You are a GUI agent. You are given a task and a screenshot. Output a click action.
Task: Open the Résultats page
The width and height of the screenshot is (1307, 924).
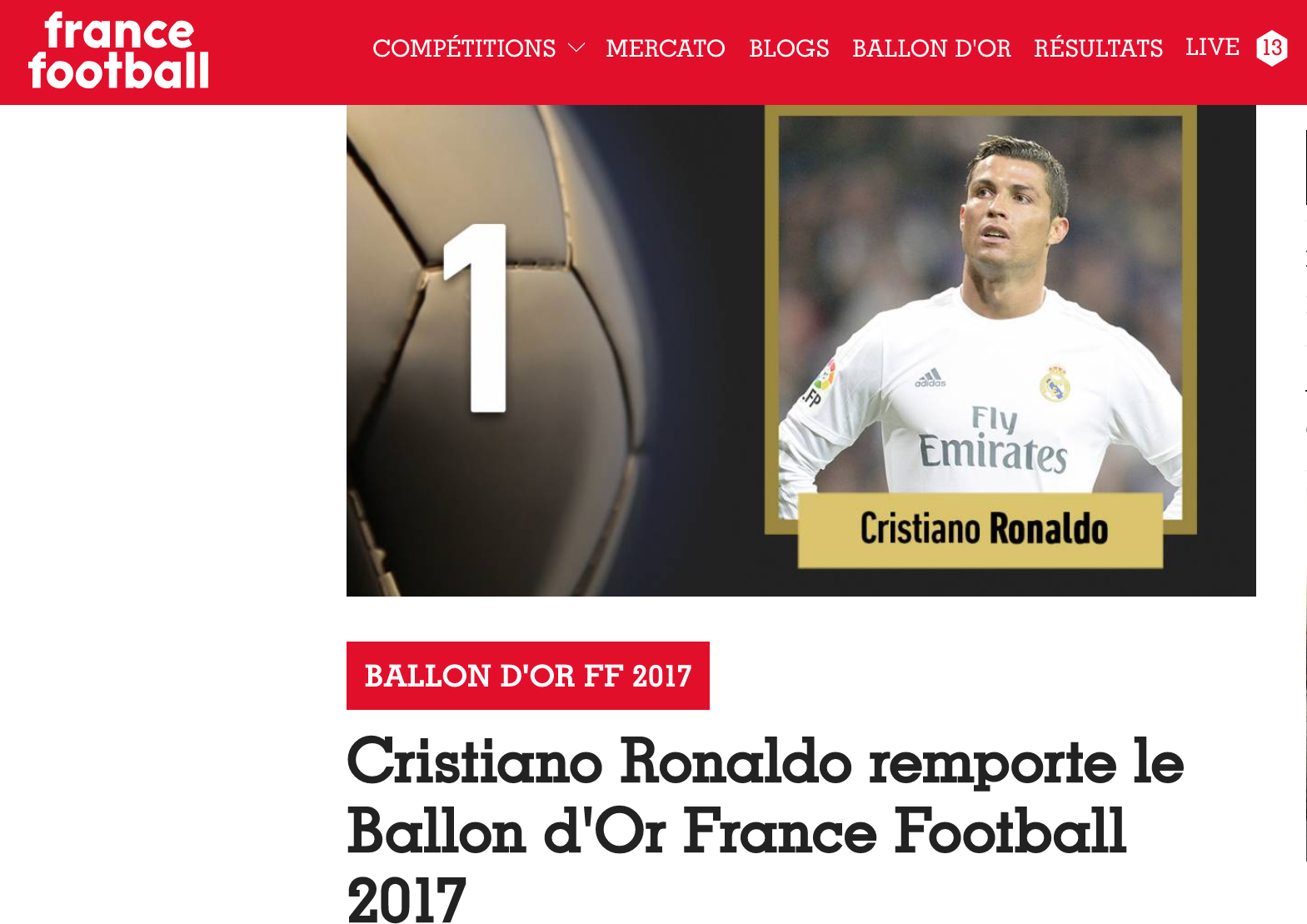[x=1098, y=48]
